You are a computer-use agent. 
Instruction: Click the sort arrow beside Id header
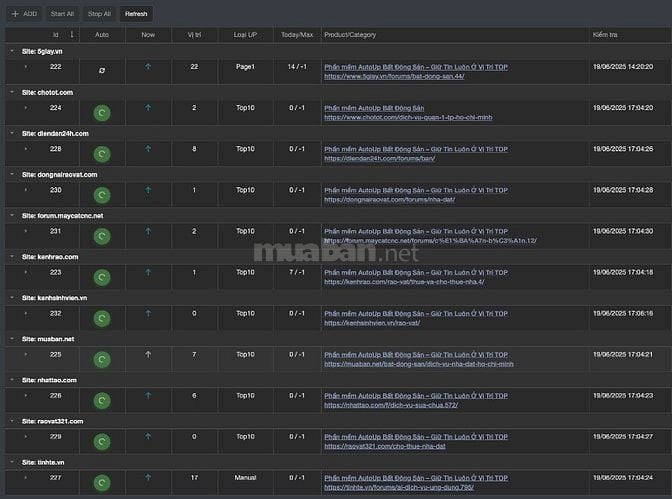coord(71,35)
